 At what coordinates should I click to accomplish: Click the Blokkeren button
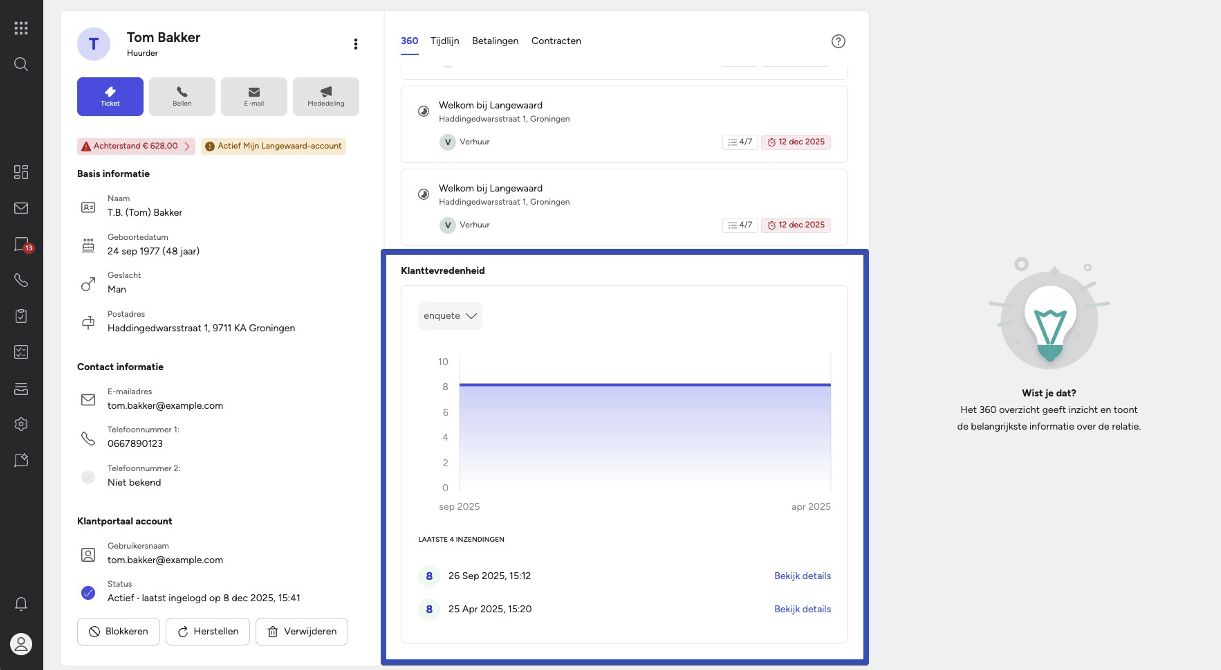118,631
